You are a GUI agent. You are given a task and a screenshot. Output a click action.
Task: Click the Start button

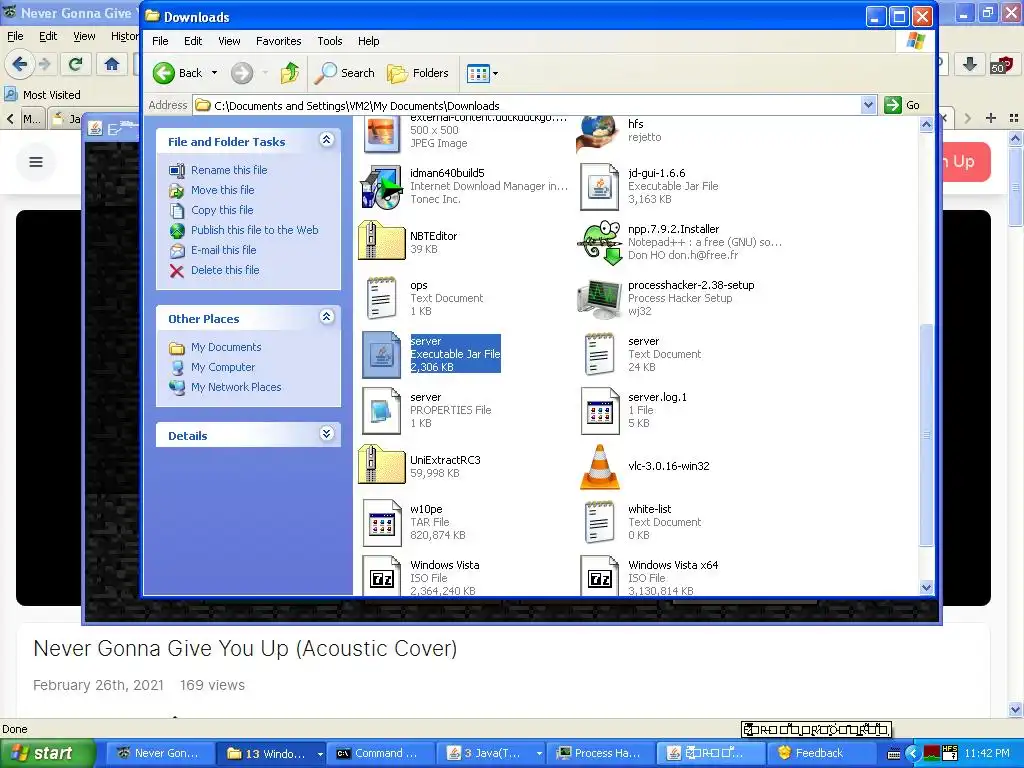coord(46,753)
